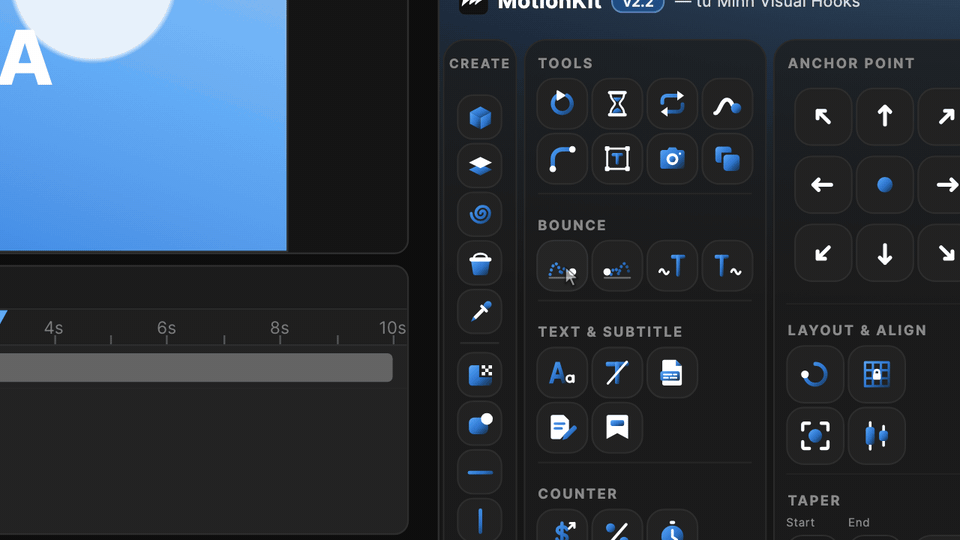Viewport: 960px width, 540px height.
Task: Click the camera tool icon
Action: [672, 159]
